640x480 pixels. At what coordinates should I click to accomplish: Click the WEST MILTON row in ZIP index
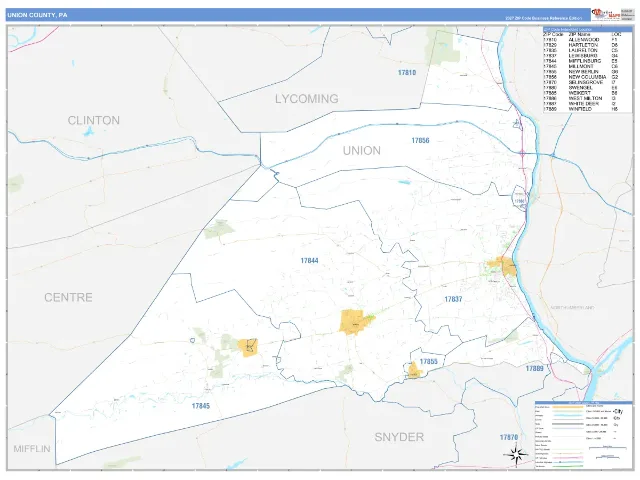click(x=581, y=98)
